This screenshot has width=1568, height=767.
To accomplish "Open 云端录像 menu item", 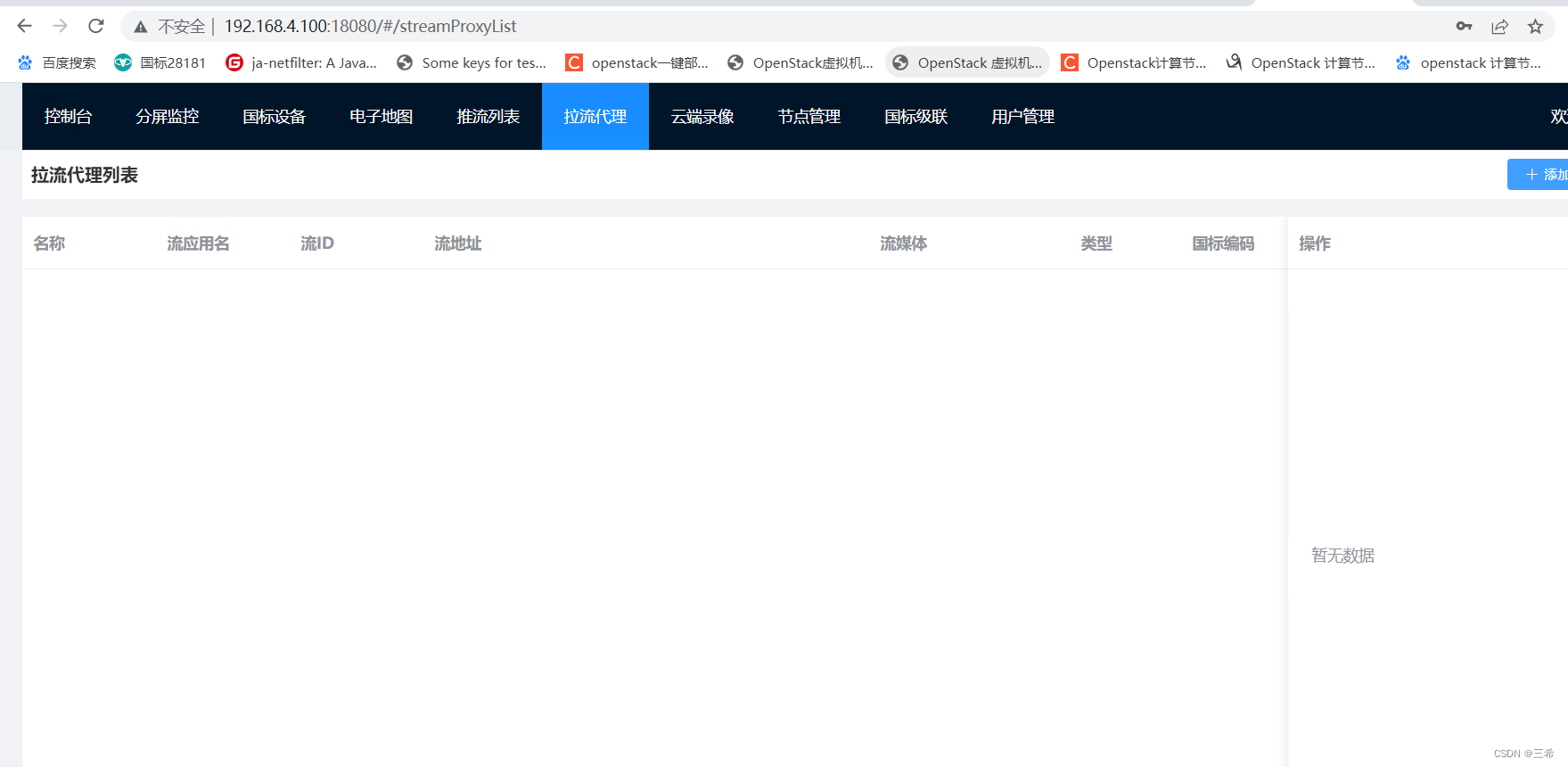I will point(702,116).
